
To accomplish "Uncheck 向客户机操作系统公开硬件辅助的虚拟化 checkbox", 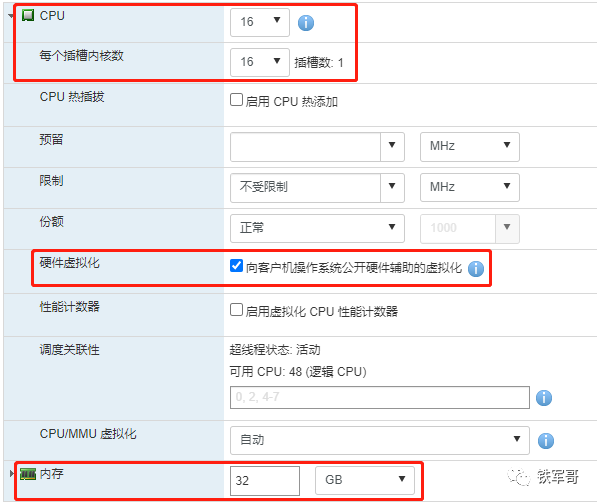I will (x=236, y=265).
